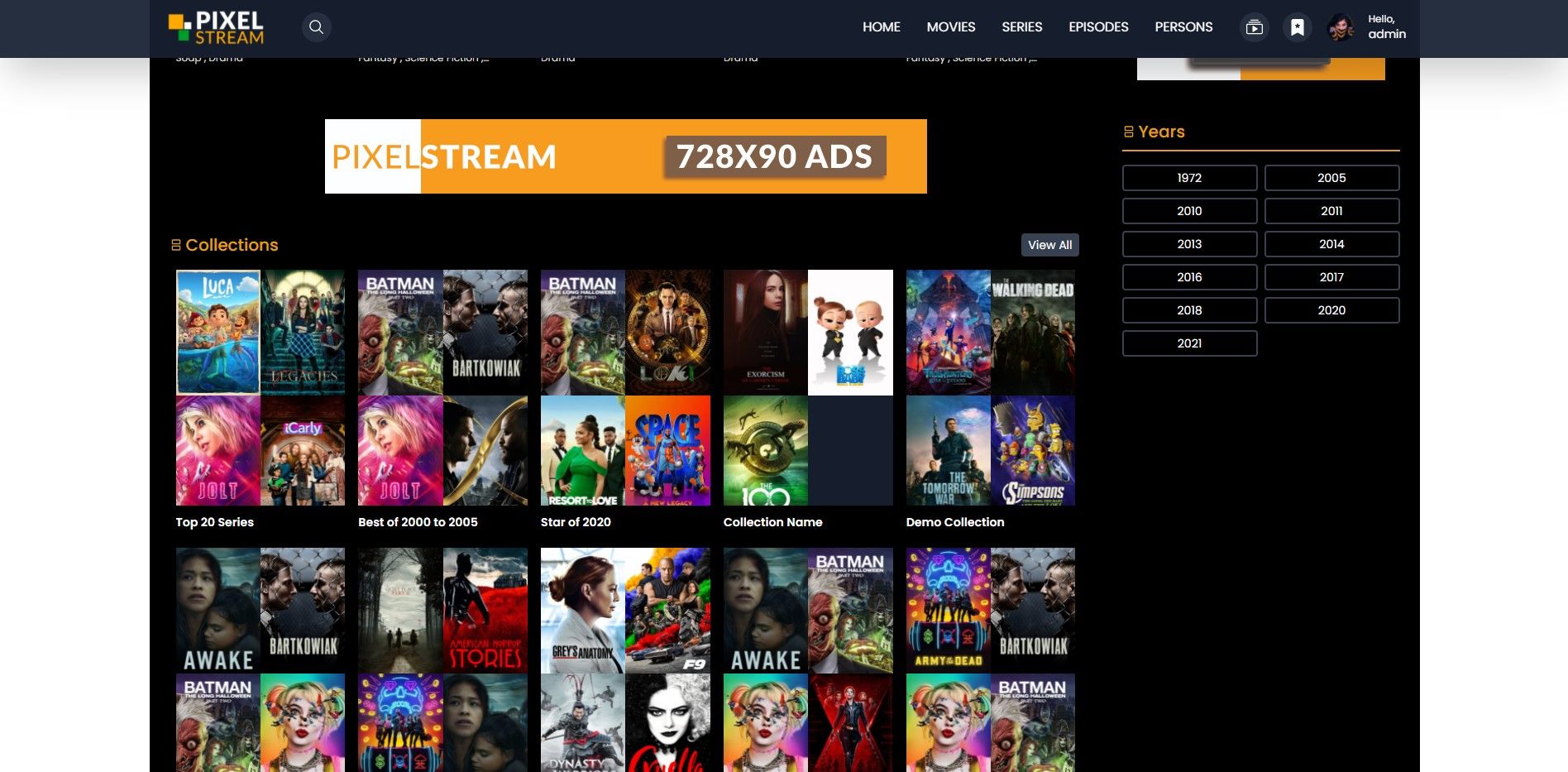Click the Grey's Anatomy poster
The height and width of the screenshot is (772, 1568).
pos(583,610)
